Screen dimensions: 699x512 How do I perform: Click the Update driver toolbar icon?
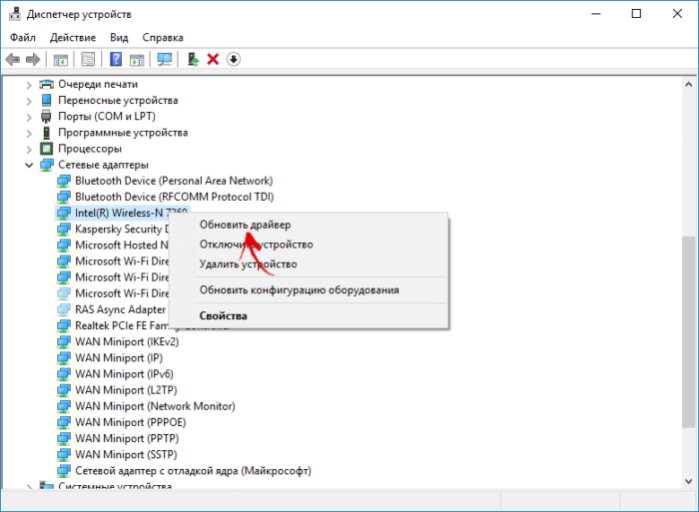click(x=193, y=59)
